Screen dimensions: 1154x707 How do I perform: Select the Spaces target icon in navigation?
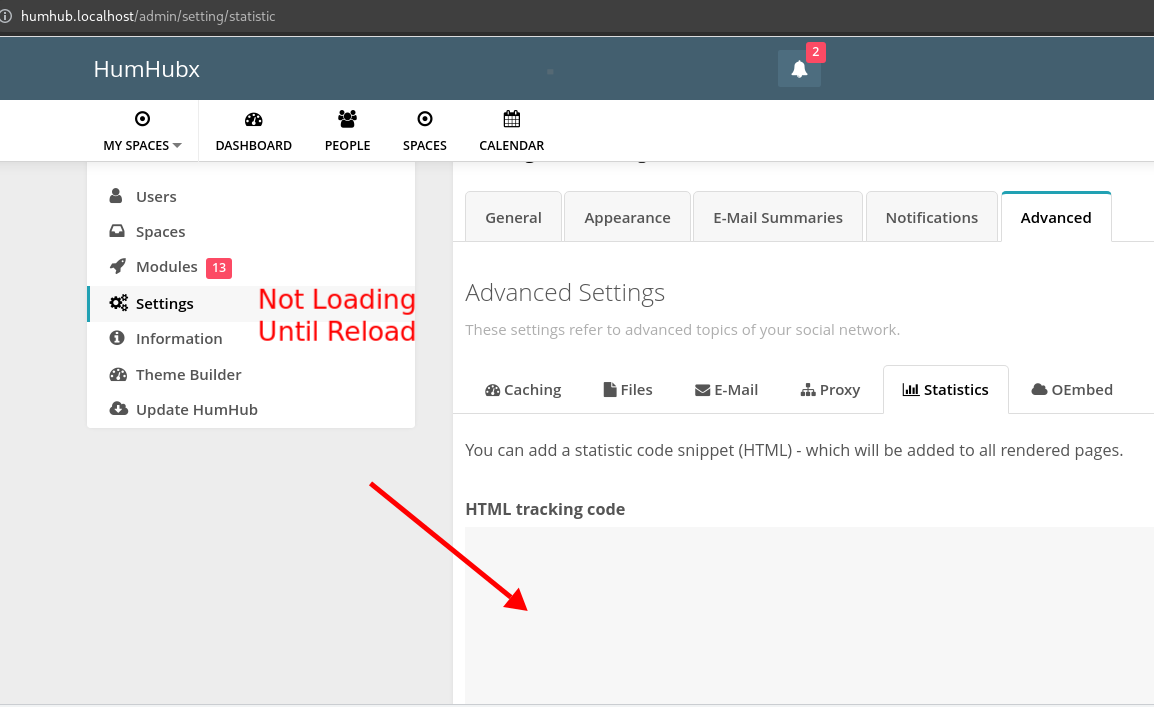tap(424, 119)
